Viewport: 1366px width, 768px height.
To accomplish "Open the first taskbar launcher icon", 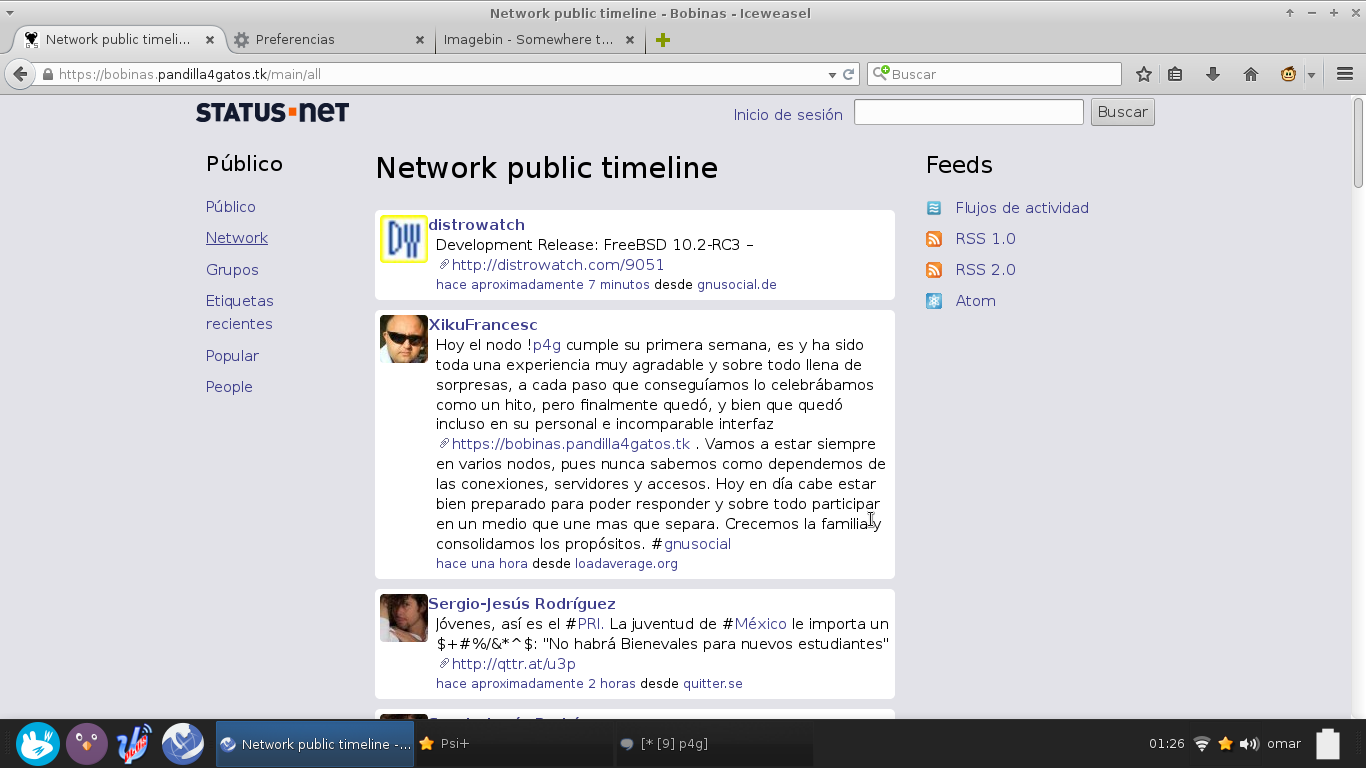I will (x=39, y=744).
